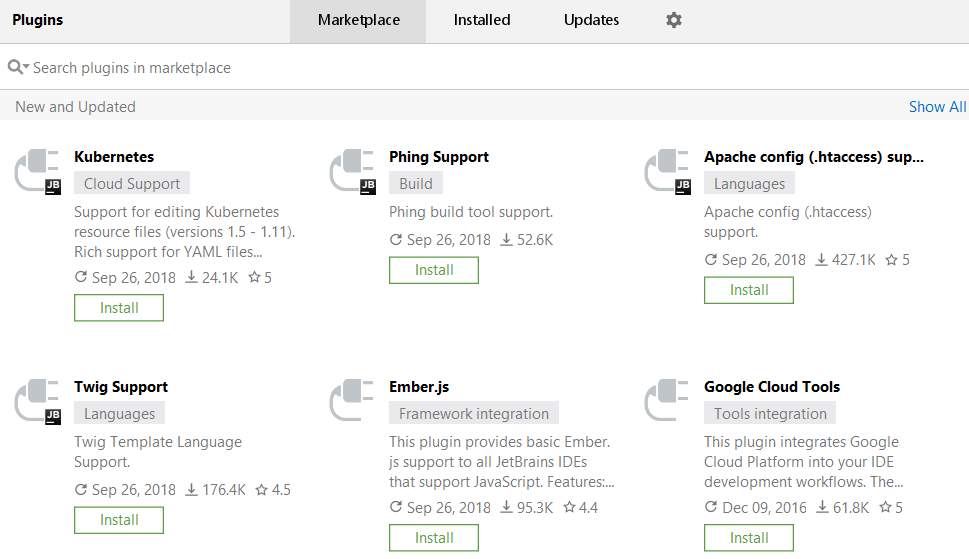
Task: Open the Kubernetes plugin title
Action: pyautogui.click(x=114, y=157)
